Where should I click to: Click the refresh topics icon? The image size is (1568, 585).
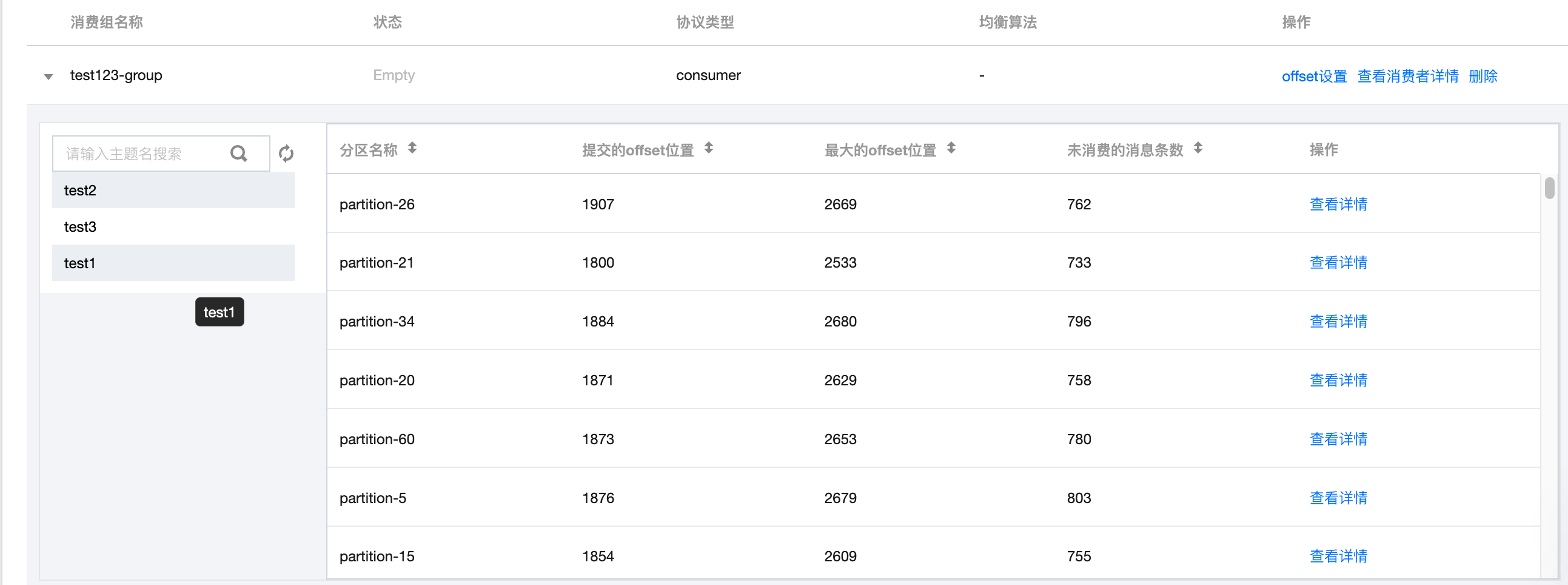click(x=286, y=154)
